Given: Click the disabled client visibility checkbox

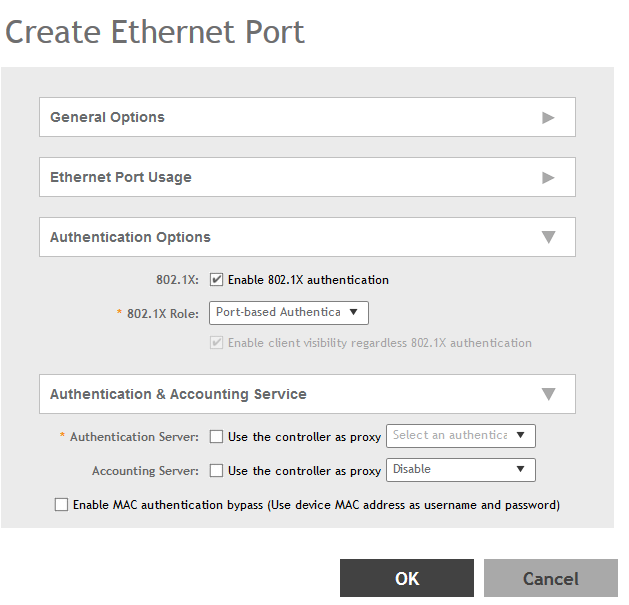Looking at the screenshot, I should (217, 343).
